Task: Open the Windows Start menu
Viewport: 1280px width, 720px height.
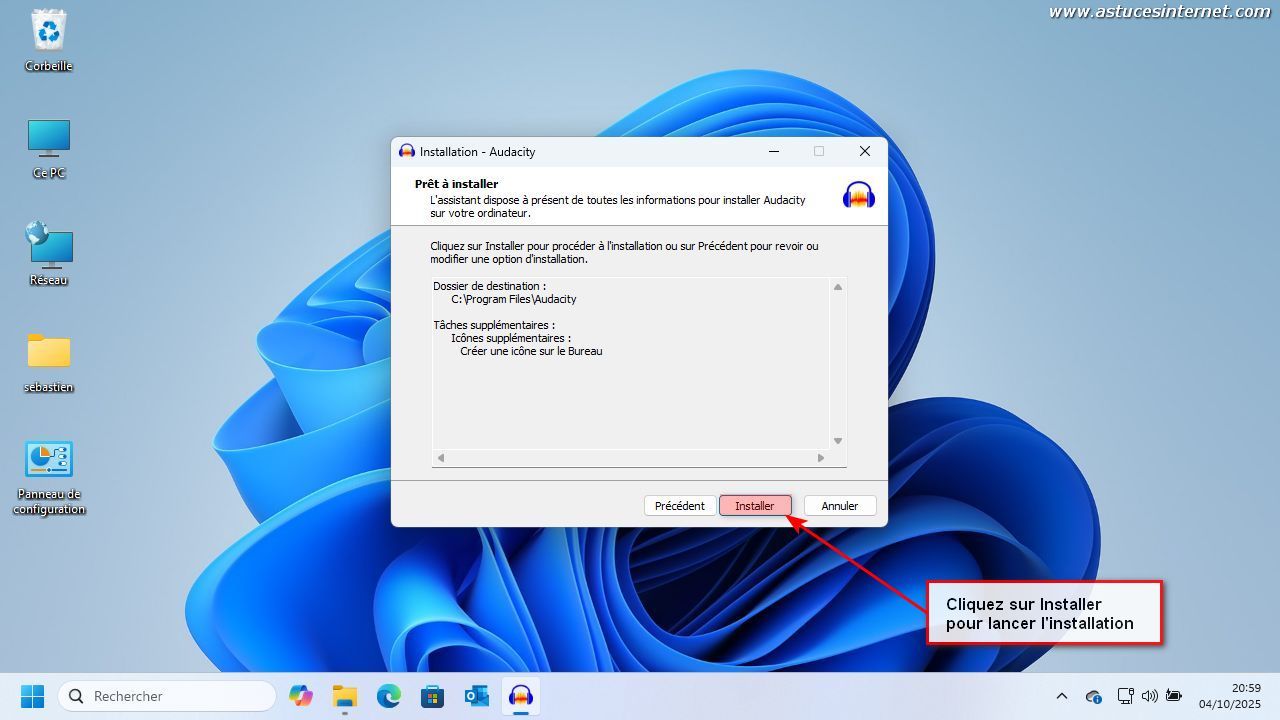Action: click(33, 696)
